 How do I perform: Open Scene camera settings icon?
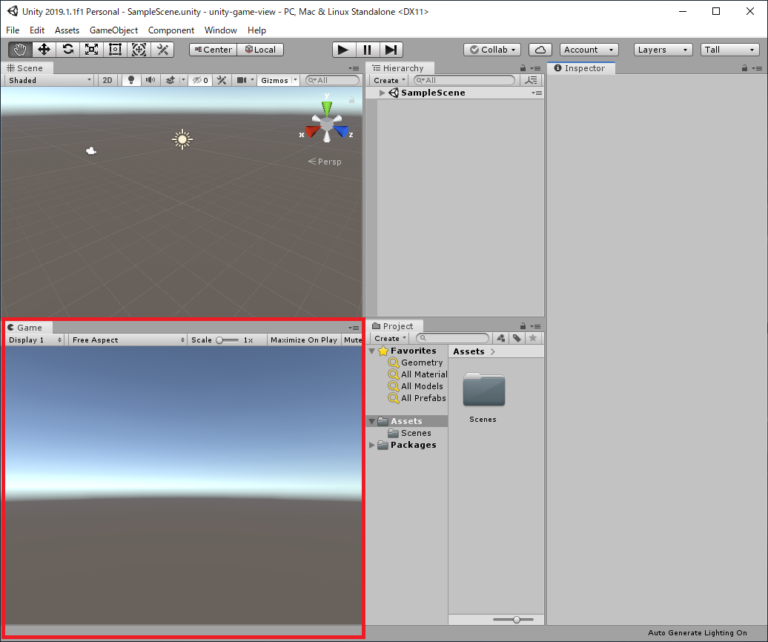242,80
